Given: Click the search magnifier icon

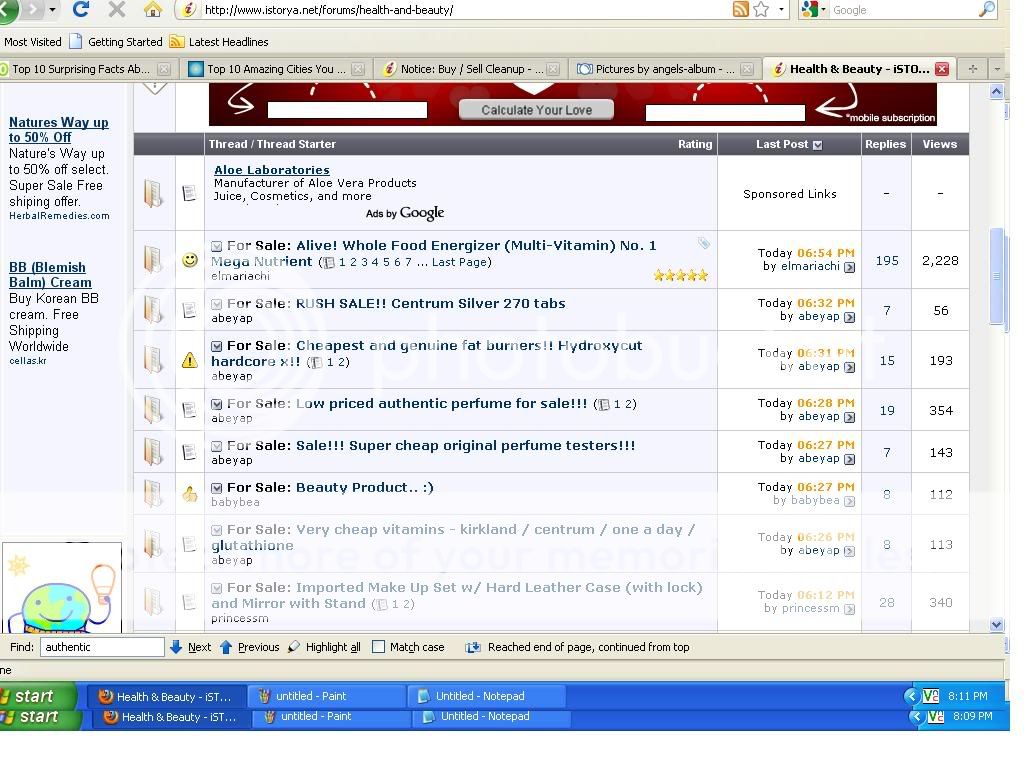Looking at the screenshot, I should pyautogui.click(x=986, y=10).
